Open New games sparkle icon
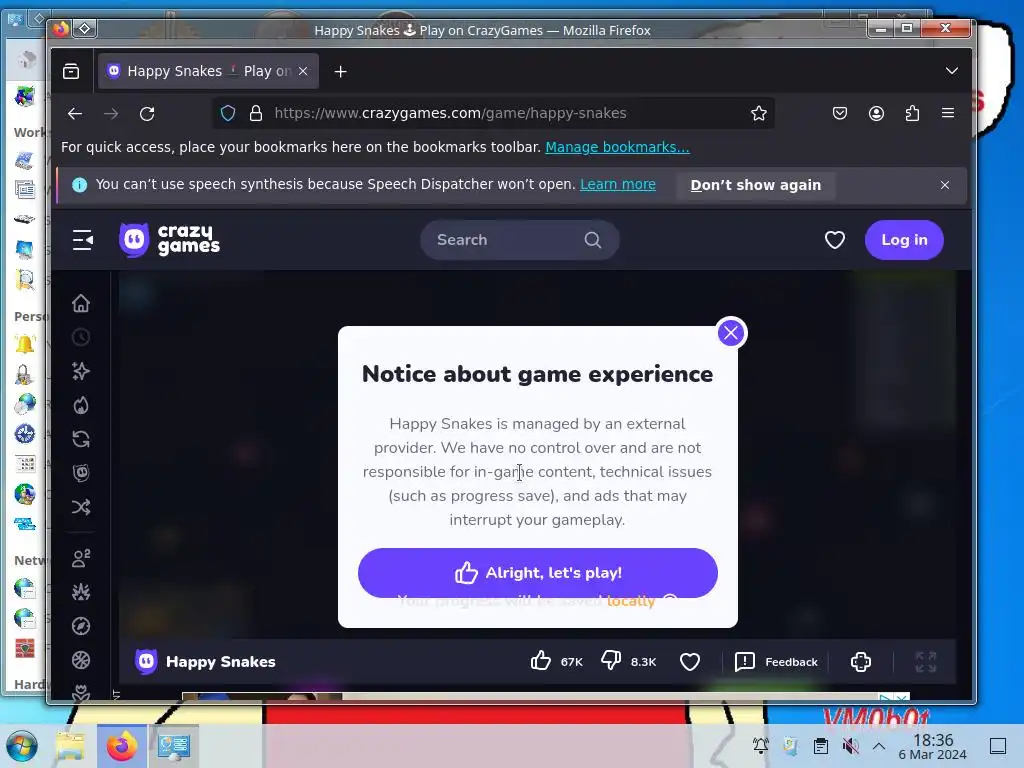This screenshot has width=1024, height=768. 81,371
